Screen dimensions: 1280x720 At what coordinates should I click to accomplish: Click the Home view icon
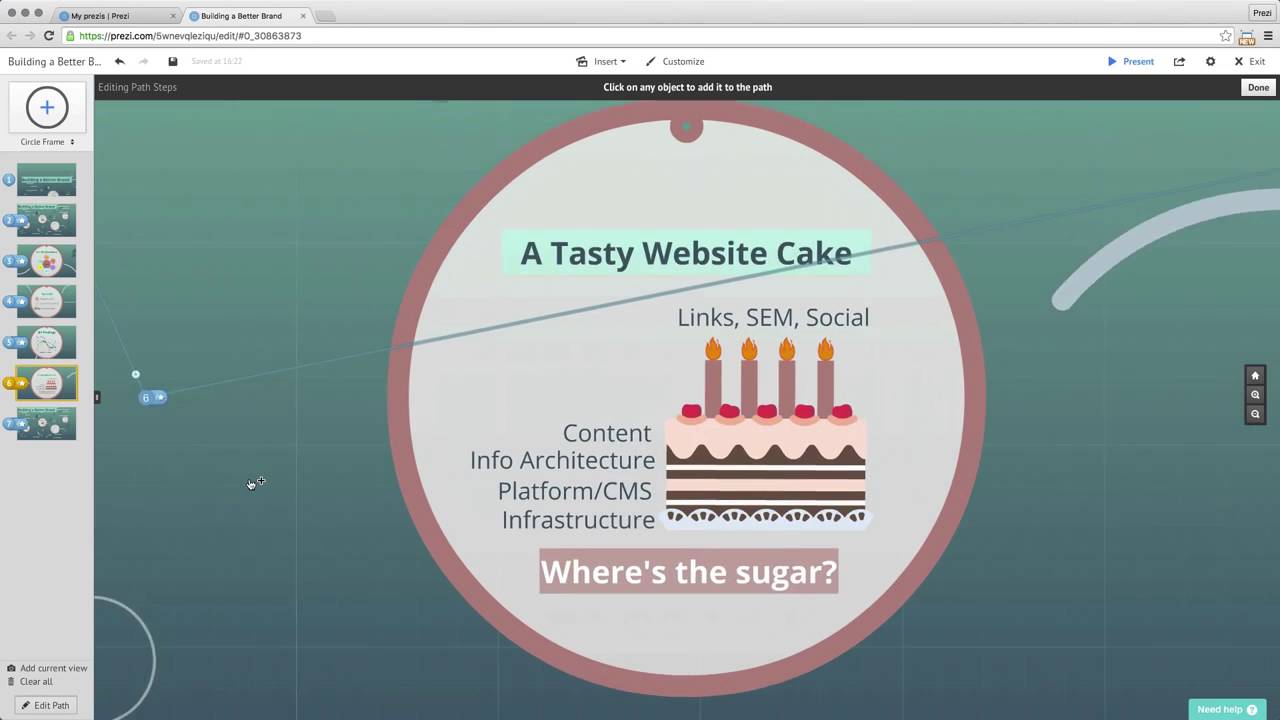pos(1255,376)
